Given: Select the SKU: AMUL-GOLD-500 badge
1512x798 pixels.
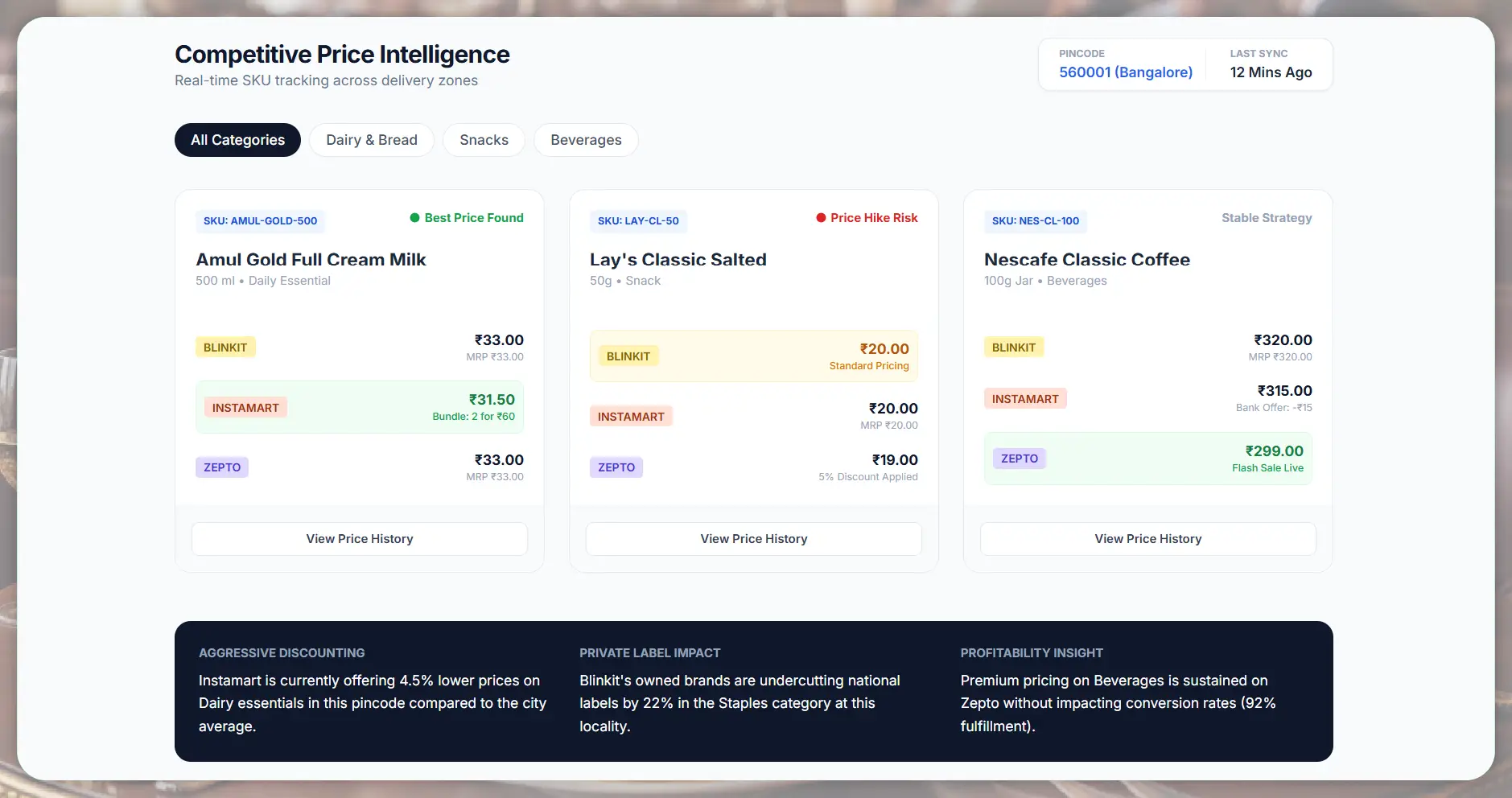Looking at the screenshot, I should 260,221.
